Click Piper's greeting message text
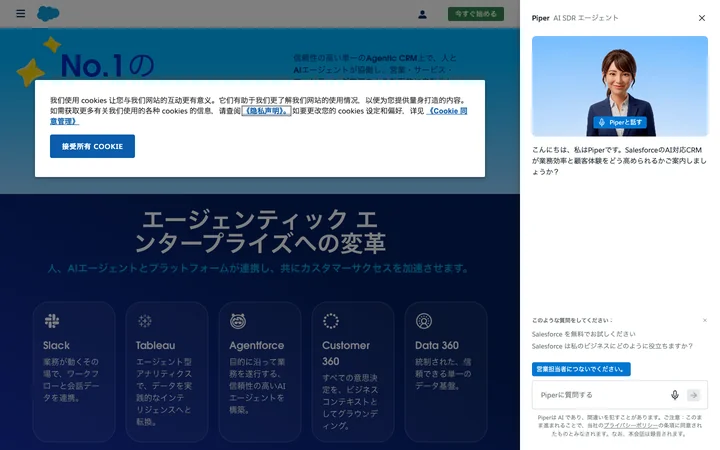The width and height of the screenshot is (720, 450). click(619, 161)
